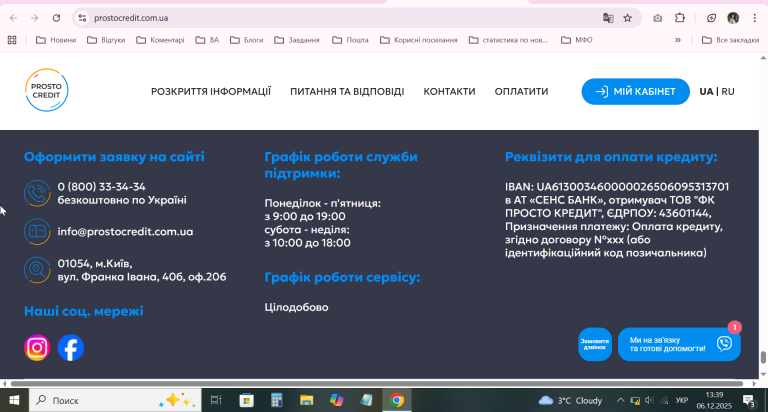The height and width of the screenshot is (412, 768).
Task: Click the IBAN number text
Action: [633, 187]
